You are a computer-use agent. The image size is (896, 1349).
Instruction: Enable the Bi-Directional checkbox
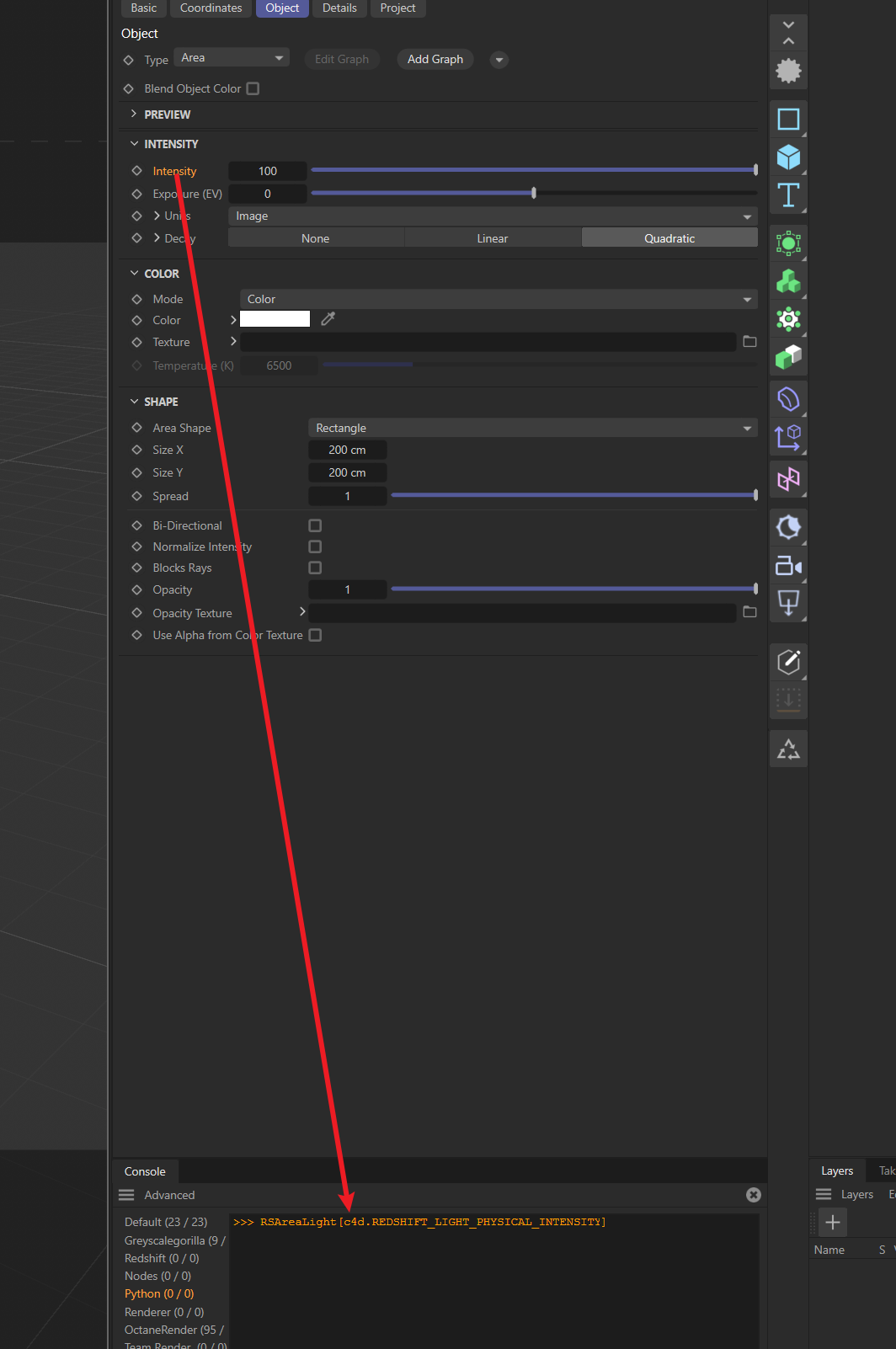[x=315, y=525]
